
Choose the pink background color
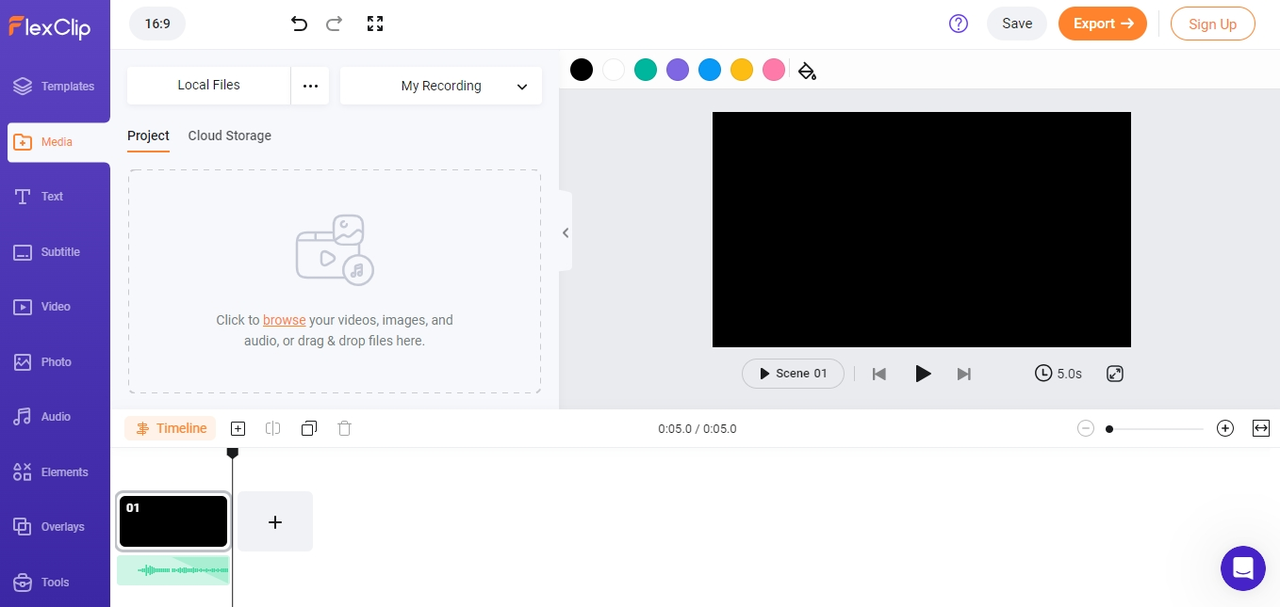773,69
